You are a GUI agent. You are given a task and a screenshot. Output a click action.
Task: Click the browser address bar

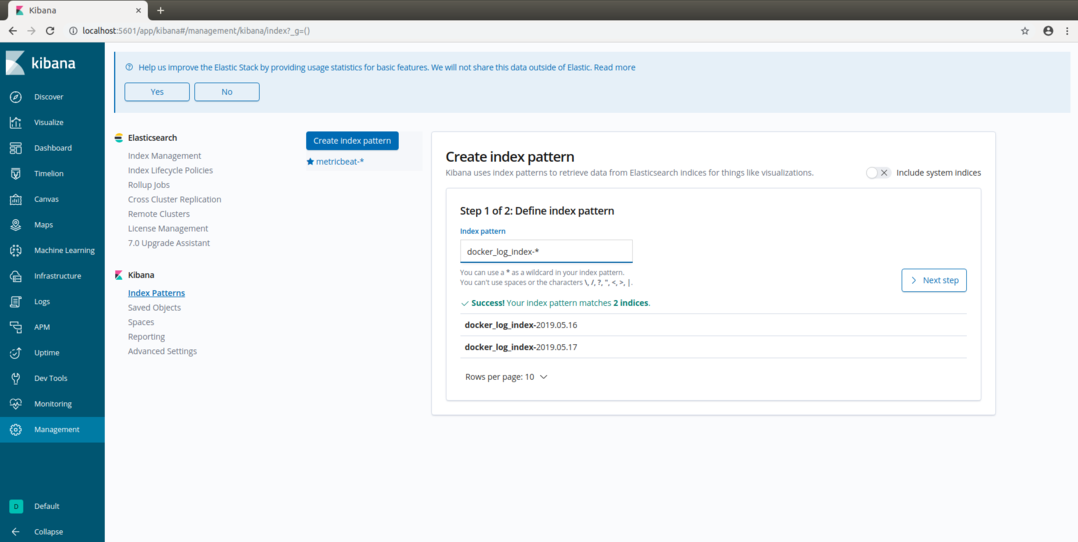(x=536, y=31)
